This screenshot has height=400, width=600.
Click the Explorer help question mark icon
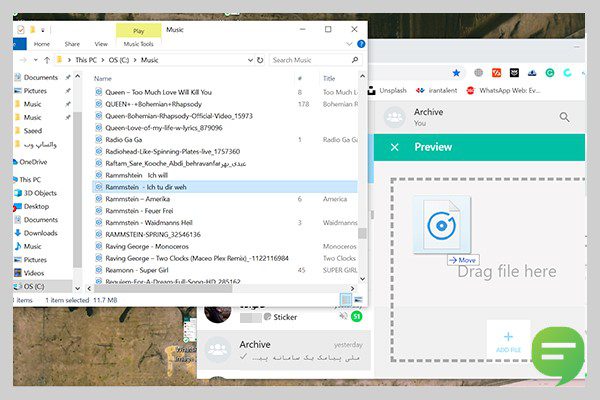(361, 44)
